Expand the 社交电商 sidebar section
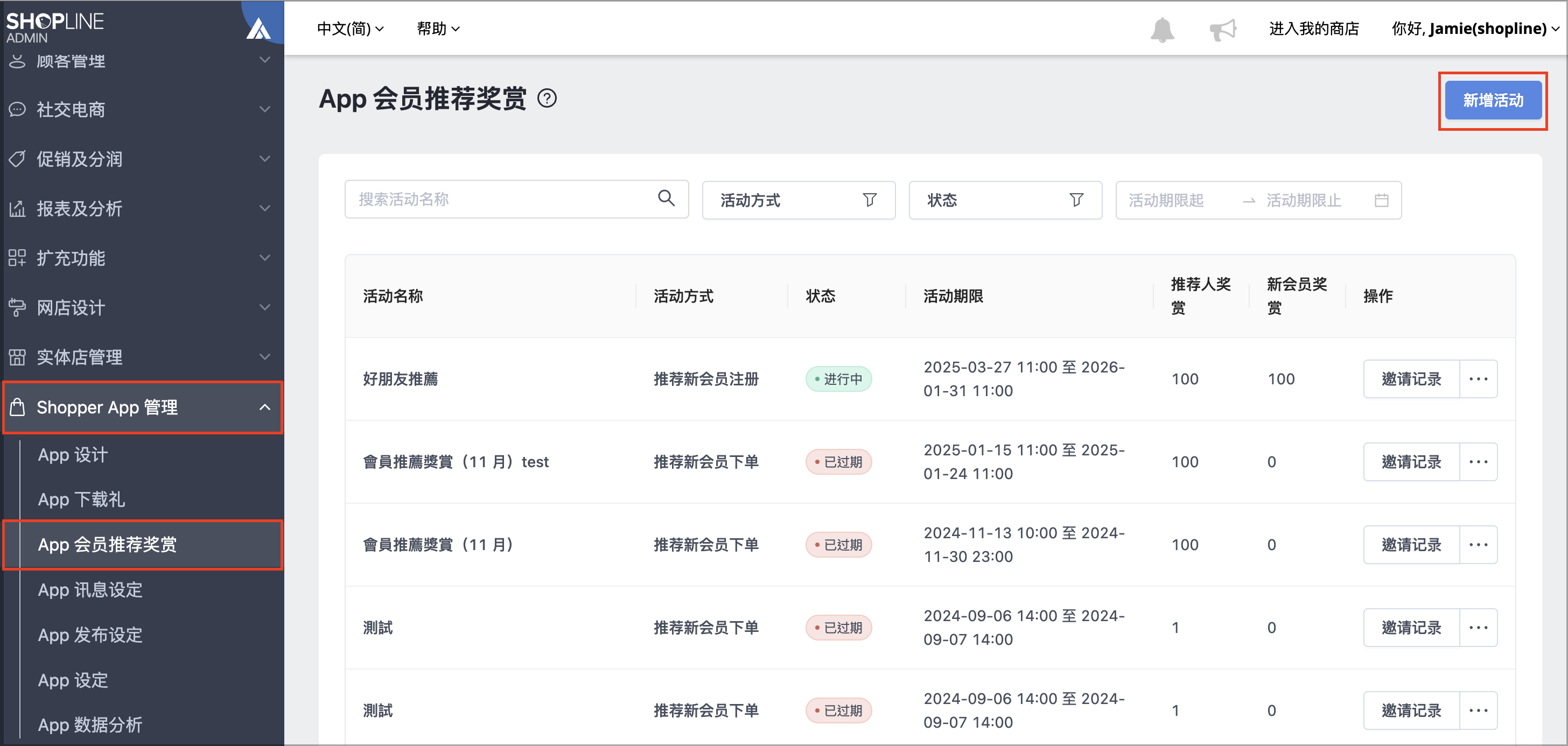1568x746 pixels. click(x=264, y=109)
